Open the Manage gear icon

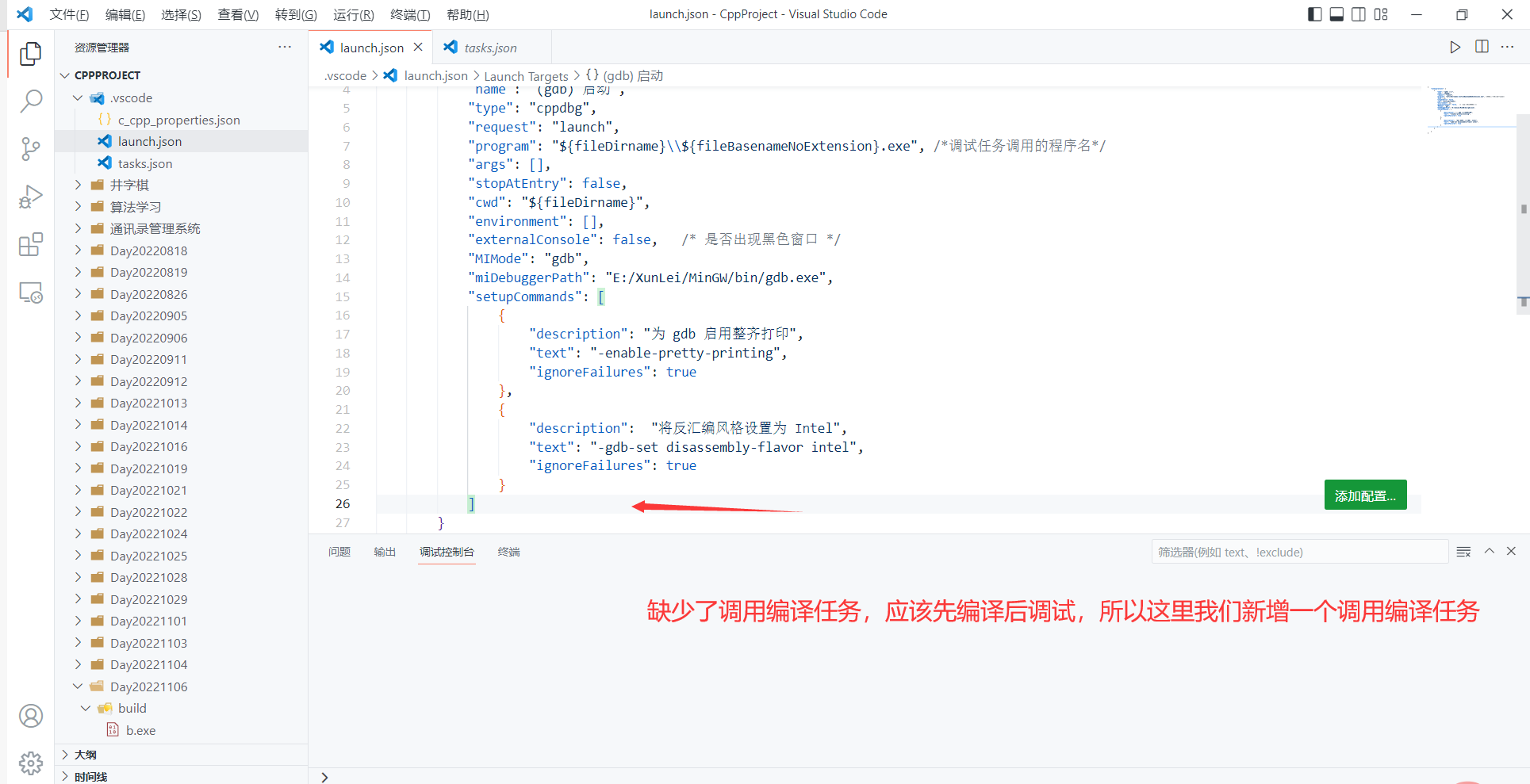[31, 763]
